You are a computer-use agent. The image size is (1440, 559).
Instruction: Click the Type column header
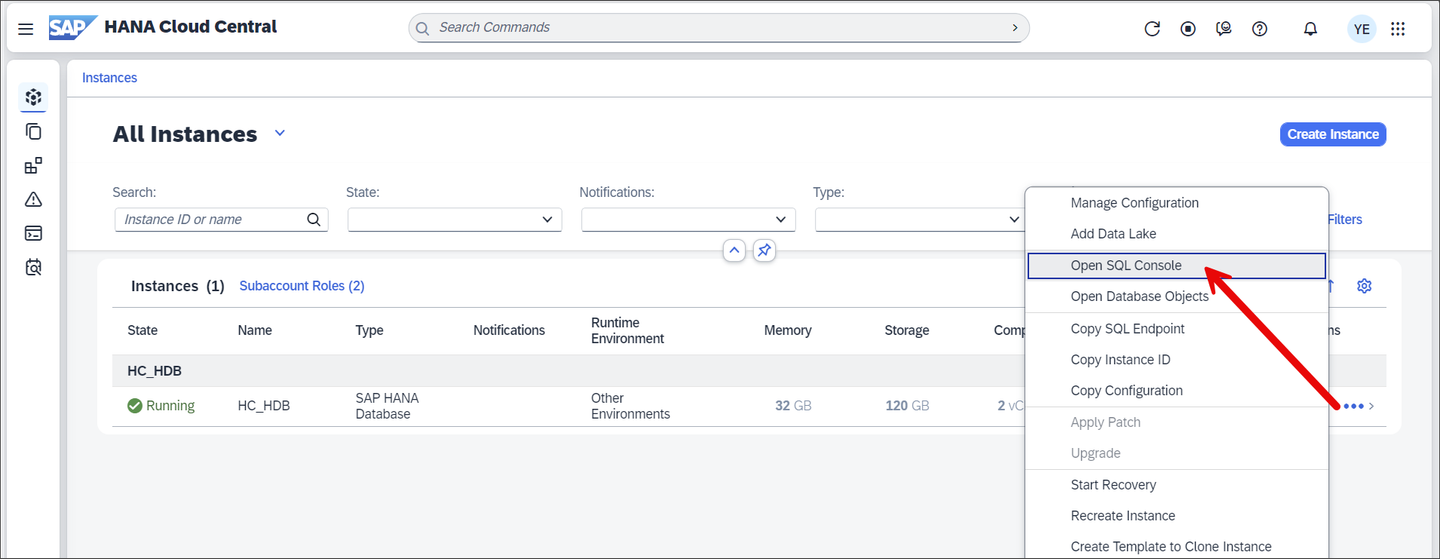(x=370, y=330)
